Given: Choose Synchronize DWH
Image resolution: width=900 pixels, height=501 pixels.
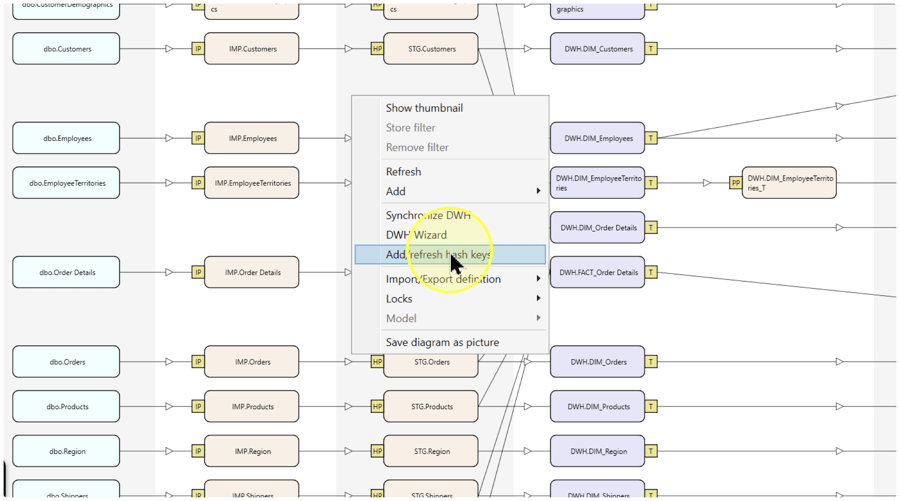Looking at the screenshot, I should click(450, 215).
